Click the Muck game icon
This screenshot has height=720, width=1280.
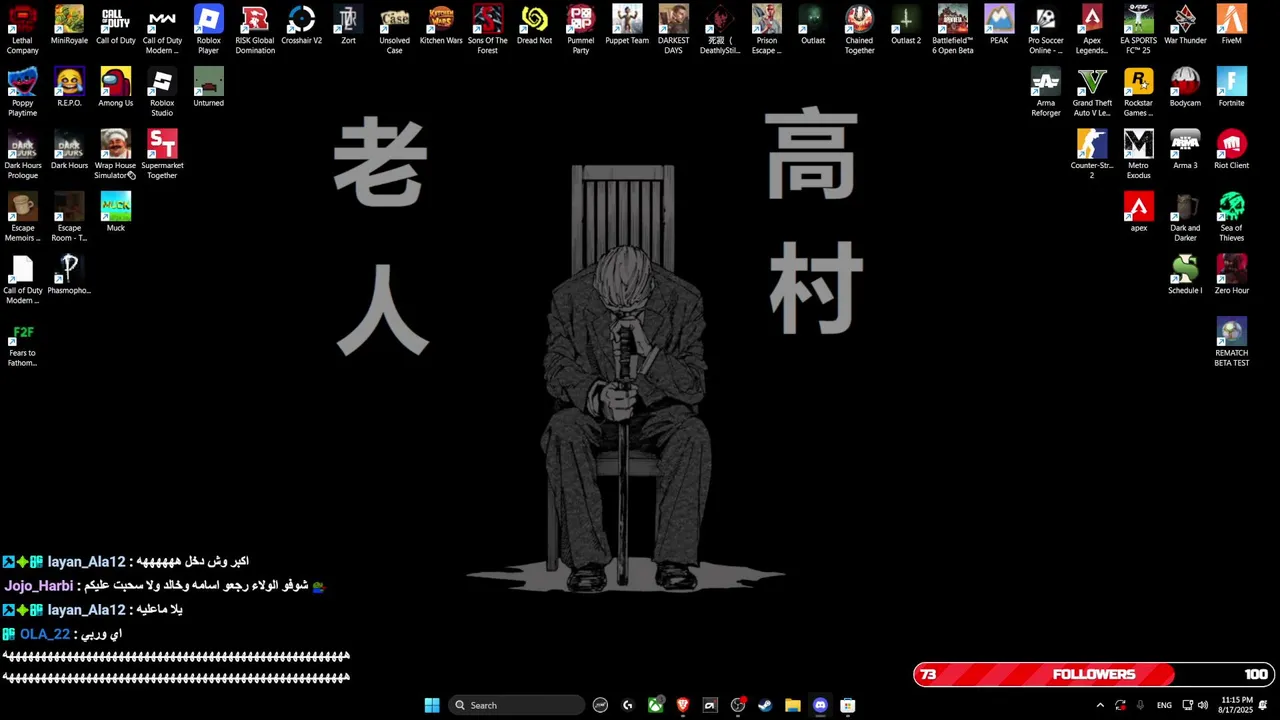(x=115, y=213)
